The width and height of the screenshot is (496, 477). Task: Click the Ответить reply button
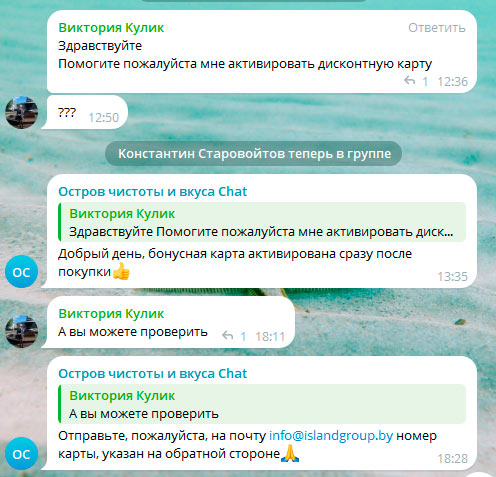[x=437, y=28]
